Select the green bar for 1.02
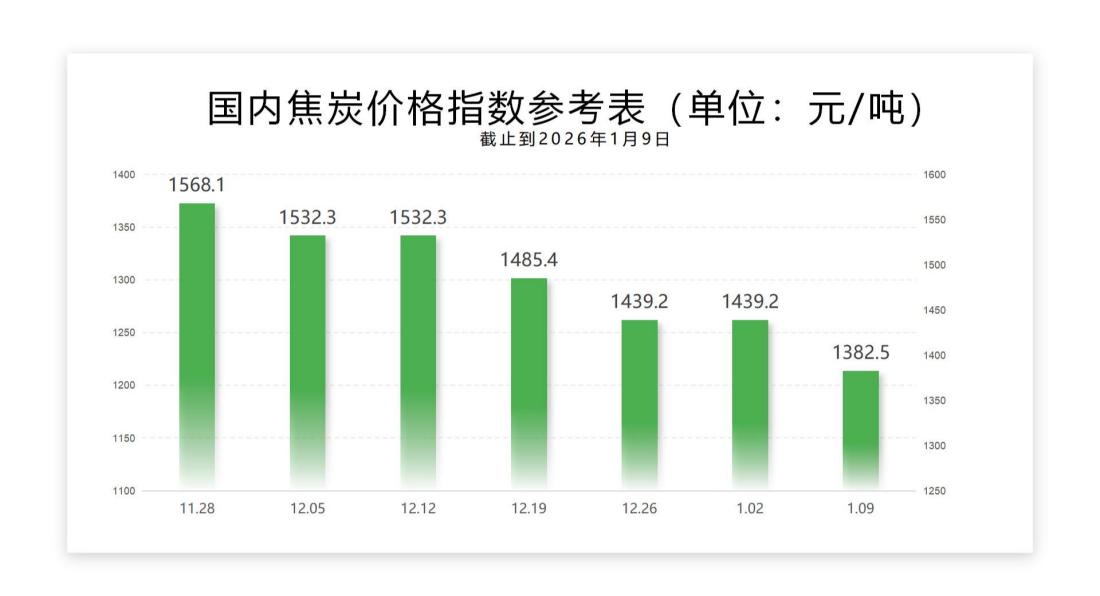The height and width of the screenshot is (596, 1100). pos(750,405)
